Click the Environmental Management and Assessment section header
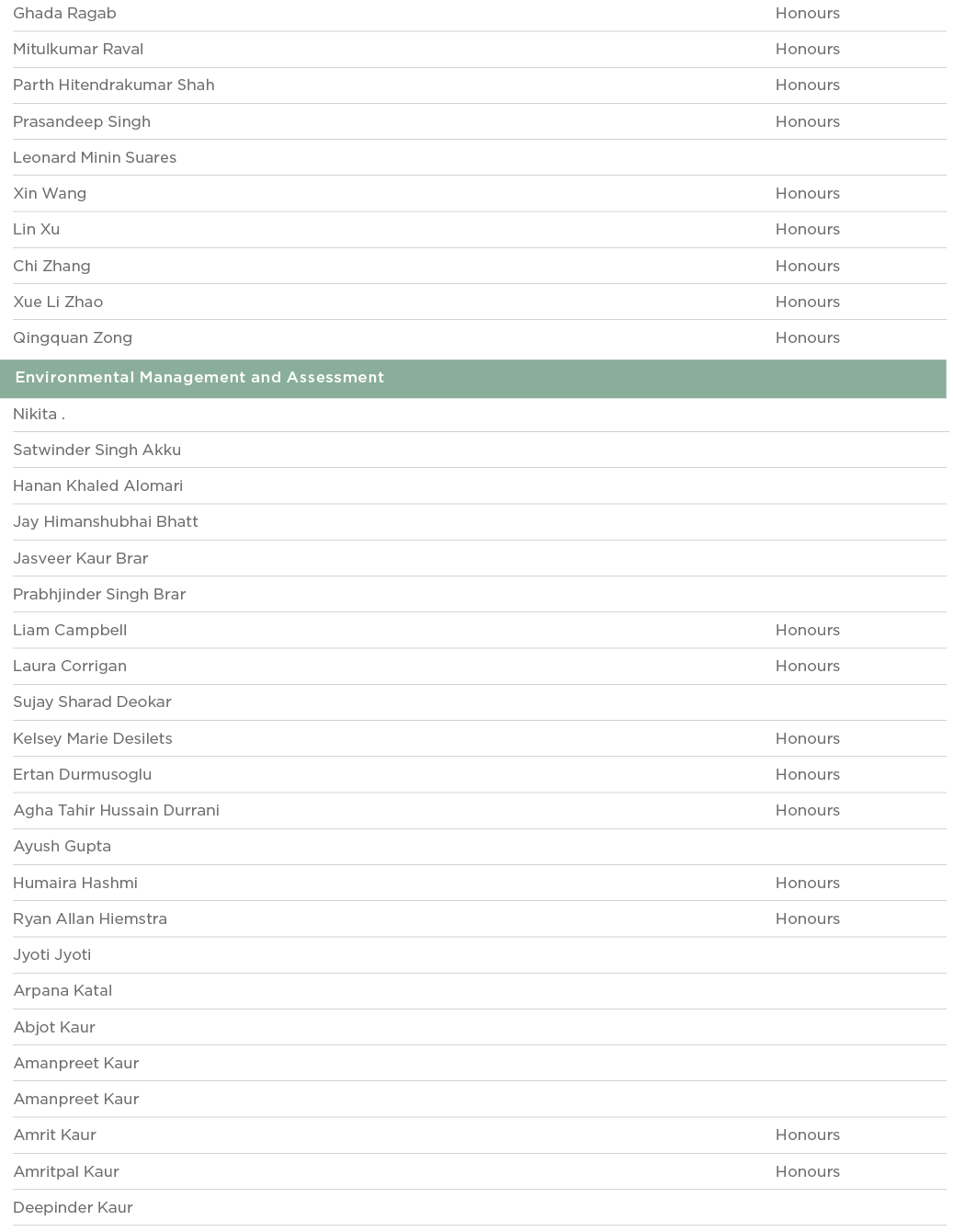 [x=199, y=378]
